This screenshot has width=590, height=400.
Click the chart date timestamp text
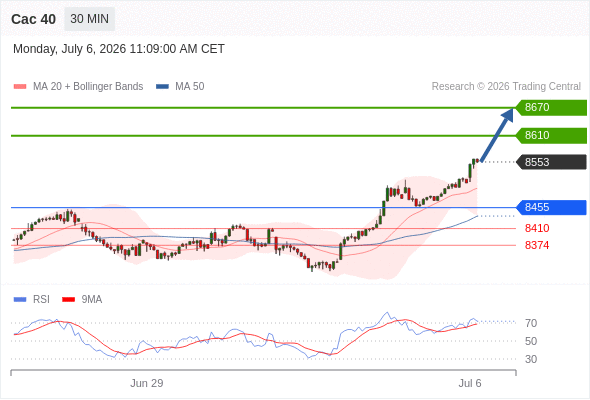click(119, 49)
